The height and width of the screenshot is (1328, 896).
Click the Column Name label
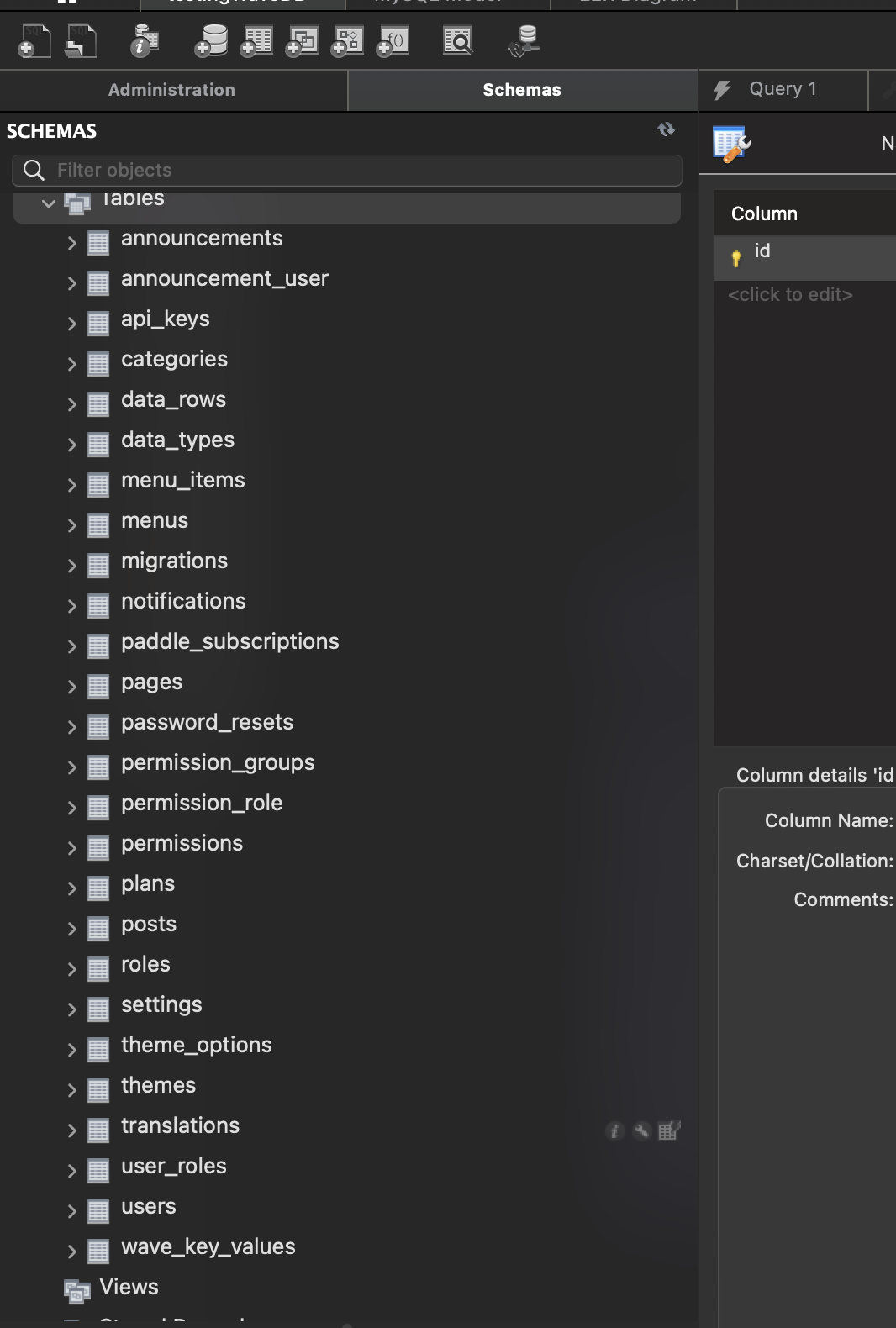click(829, 820)
